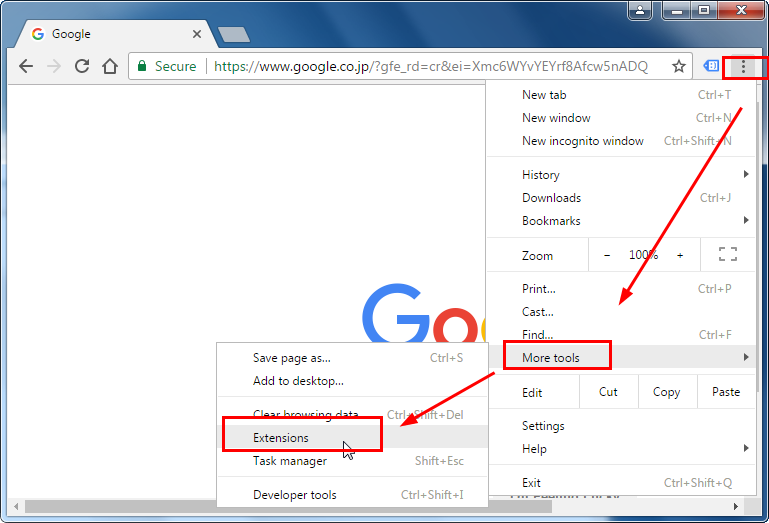Select Add to desktop... in submenu
Image resolution: width=769 pixels, height=523 pixels.
coord(352,381)
